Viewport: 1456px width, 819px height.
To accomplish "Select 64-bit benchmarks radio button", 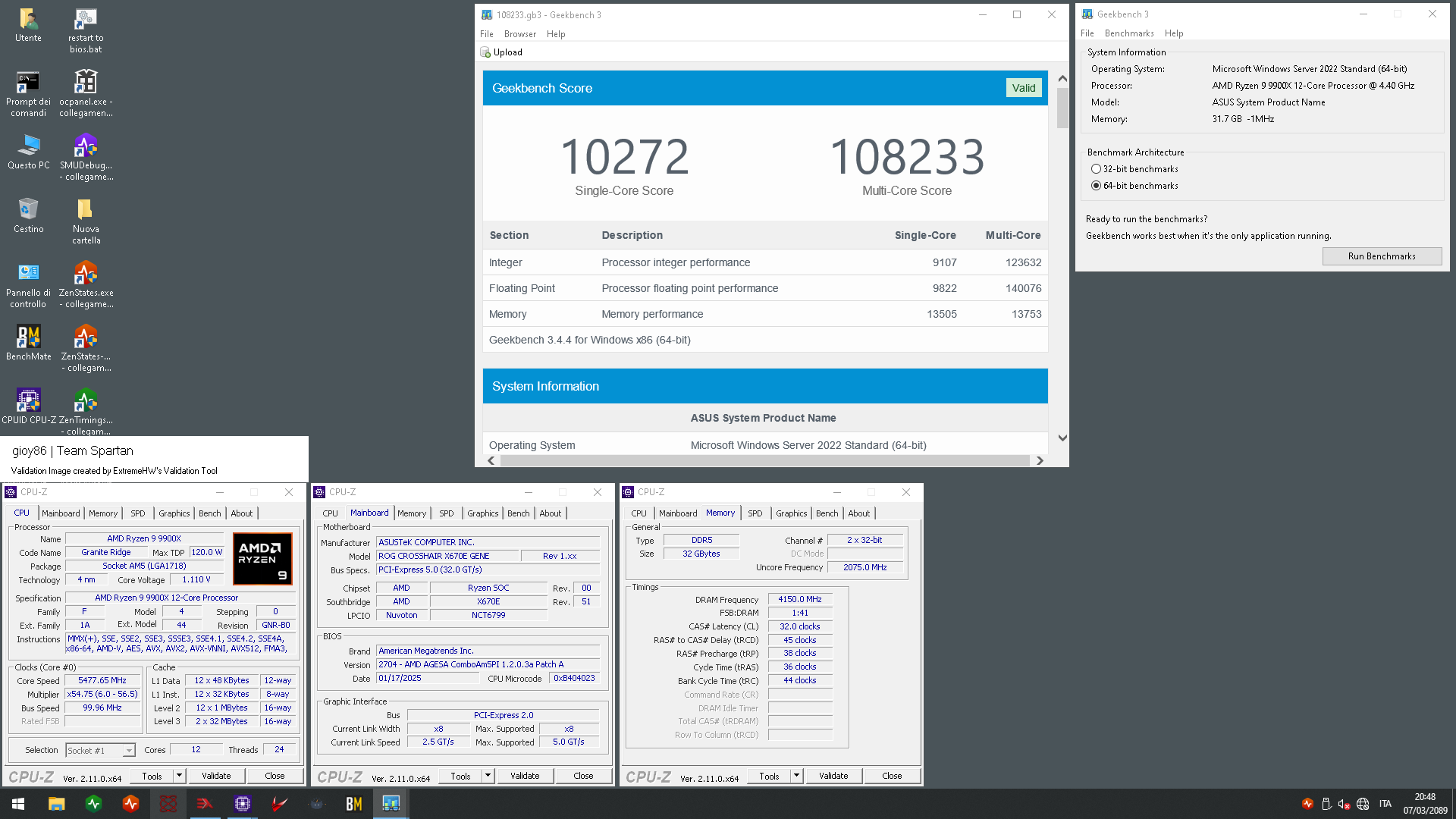I will (x=1096, y=186).
